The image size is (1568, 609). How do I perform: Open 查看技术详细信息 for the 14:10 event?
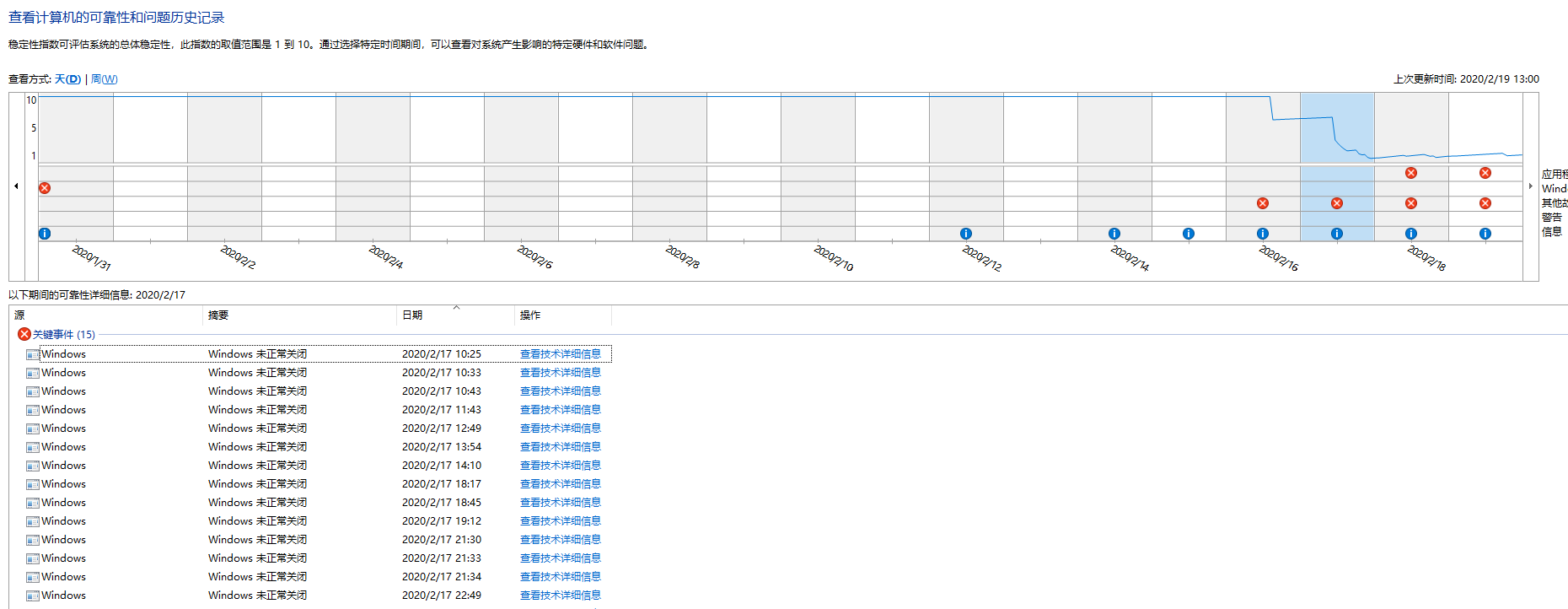coord(561,466)
